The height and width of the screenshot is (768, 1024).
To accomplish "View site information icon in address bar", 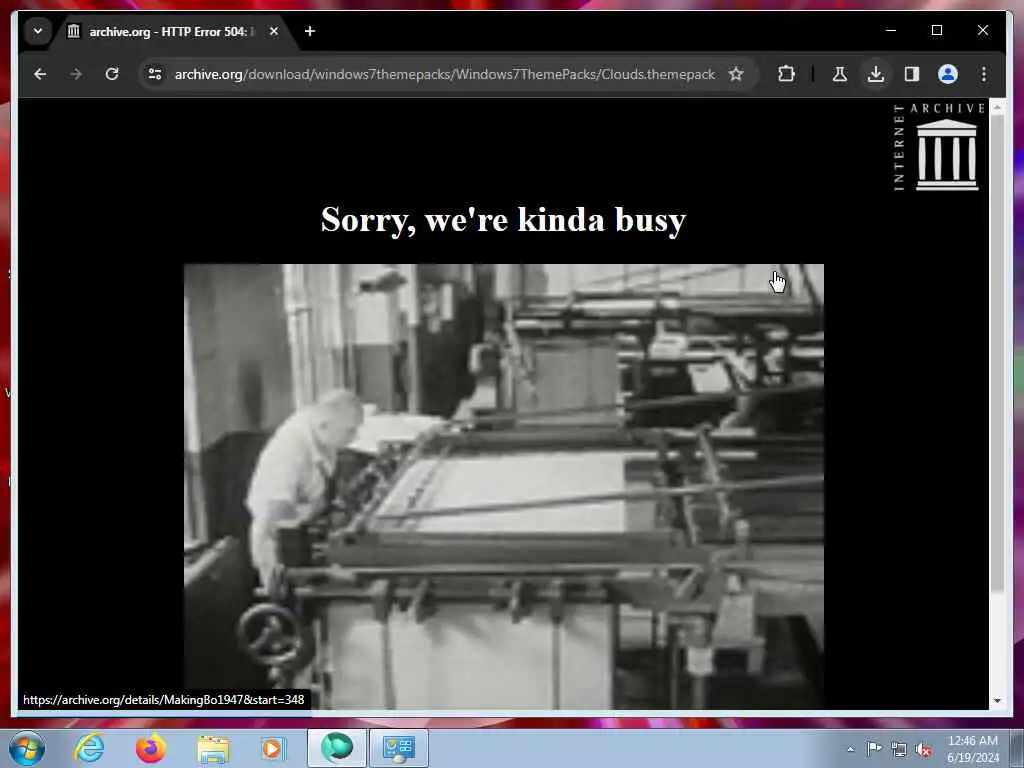I will (155, 74).
